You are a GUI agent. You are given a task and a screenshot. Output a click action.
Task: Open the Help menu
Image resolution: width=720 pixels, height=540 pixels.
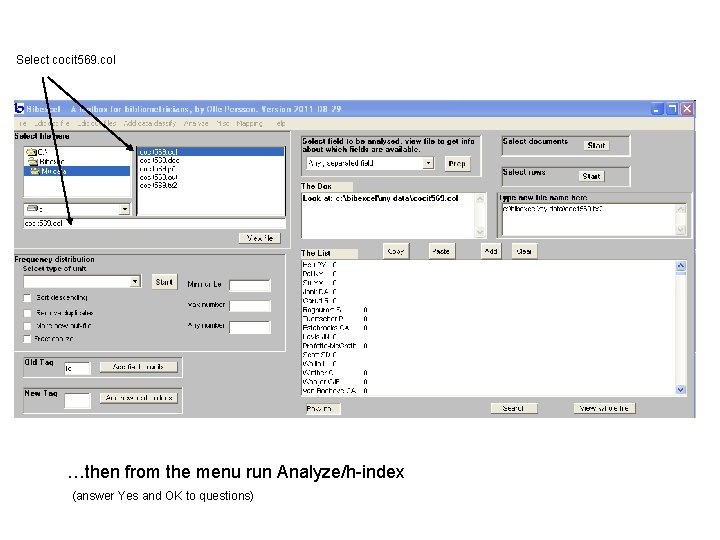(281, 124)
